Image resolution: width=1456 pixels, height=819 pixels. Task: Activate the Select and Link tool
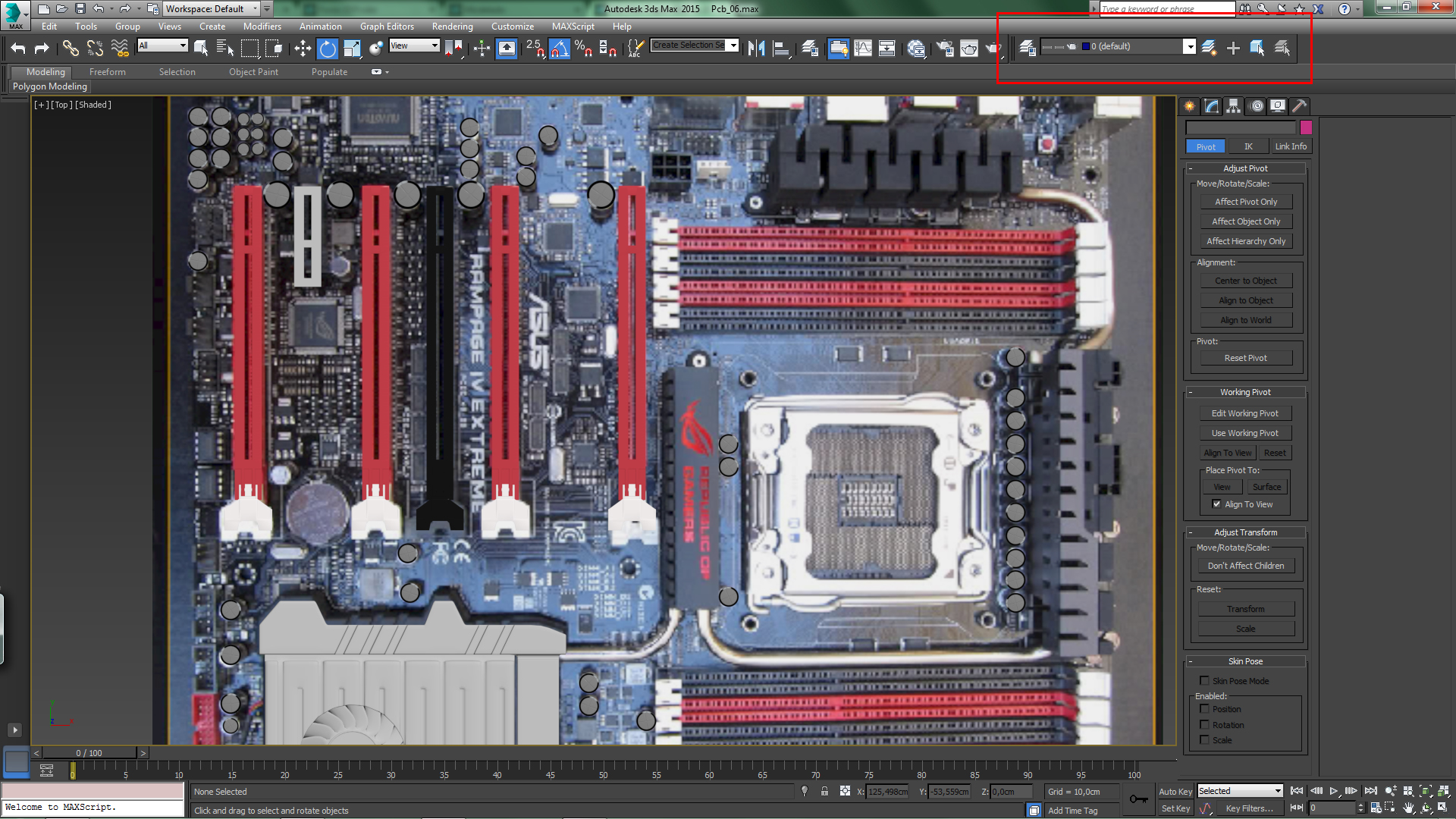pyautogui.click(x=71, y=49)
